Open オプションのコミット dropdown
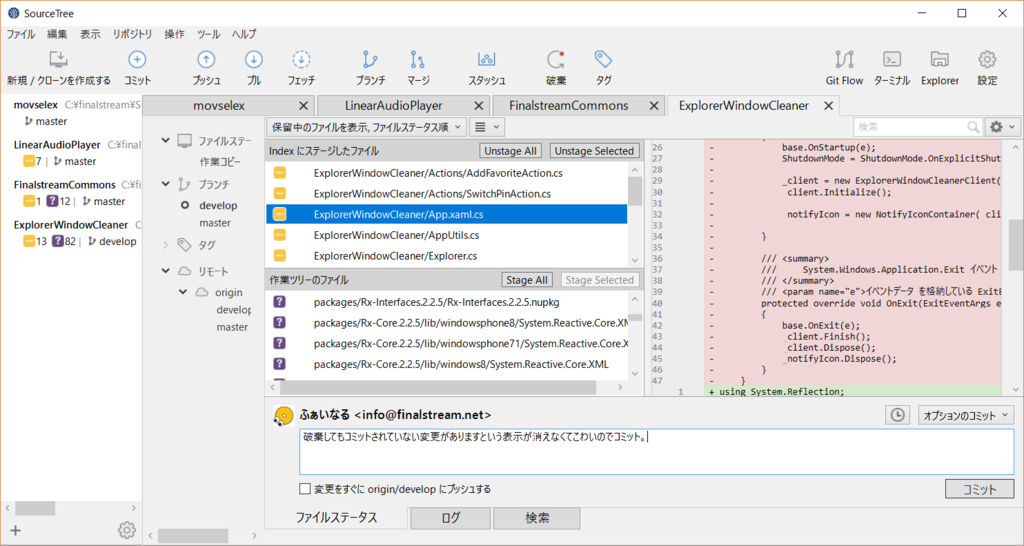The width and height of the screenshot is (1024, 546). 966,415
